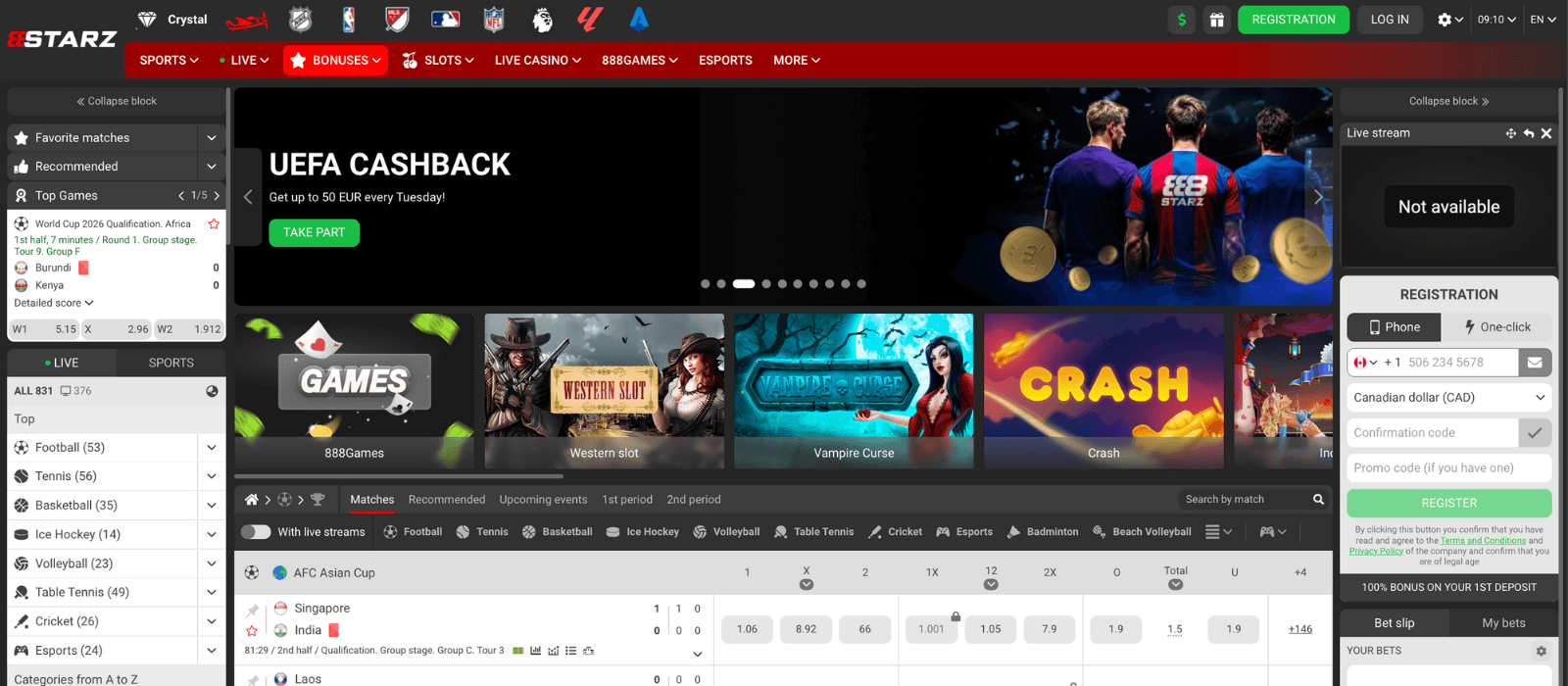Viewport: 1568px width, 686px height.
Task: Click the 1.06 odds for Singapore win
Action: [x=747, y=630]
